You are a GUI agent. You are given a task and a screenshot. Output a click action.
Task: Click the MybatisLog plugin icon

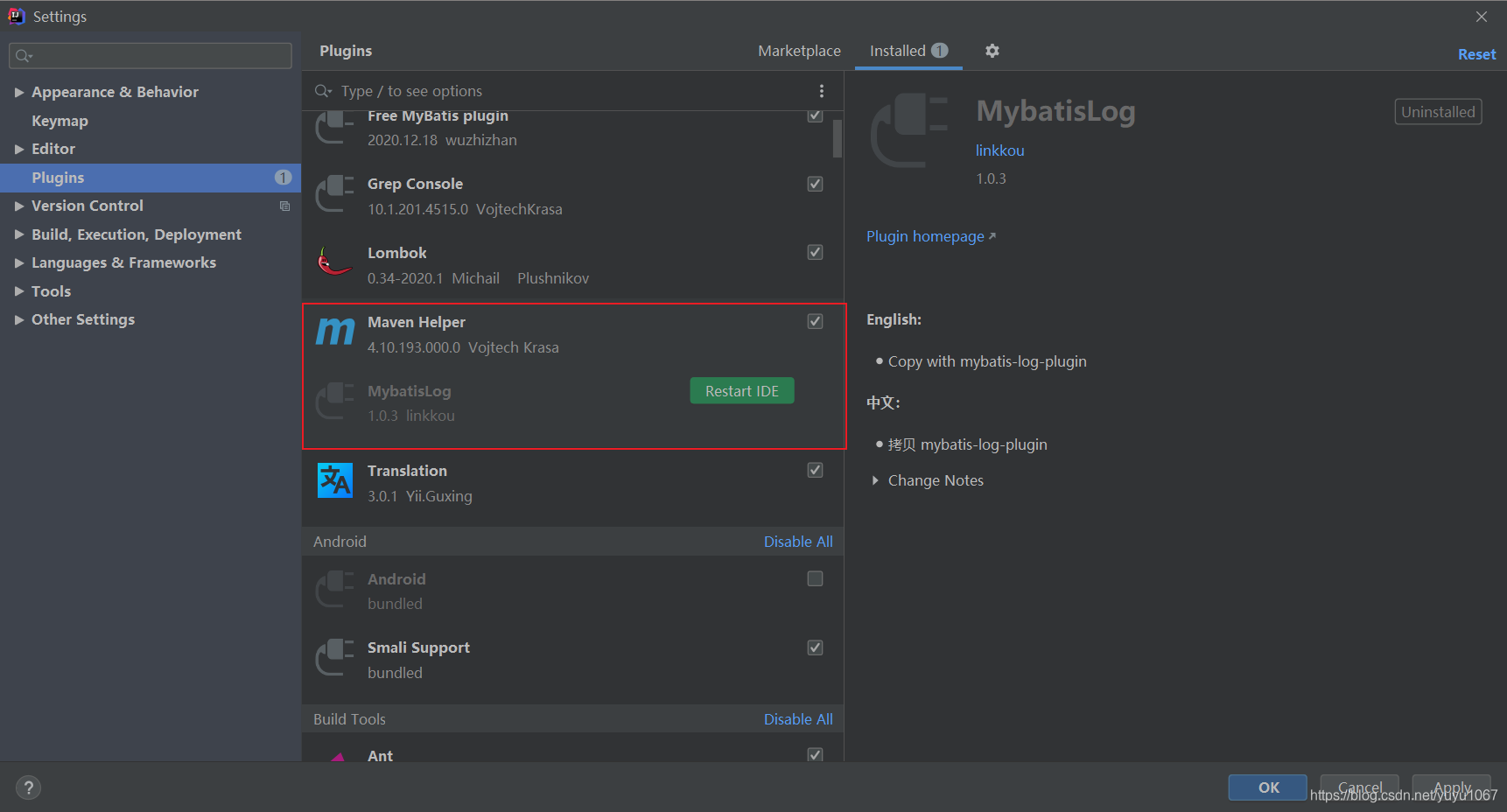coord(333,402)
